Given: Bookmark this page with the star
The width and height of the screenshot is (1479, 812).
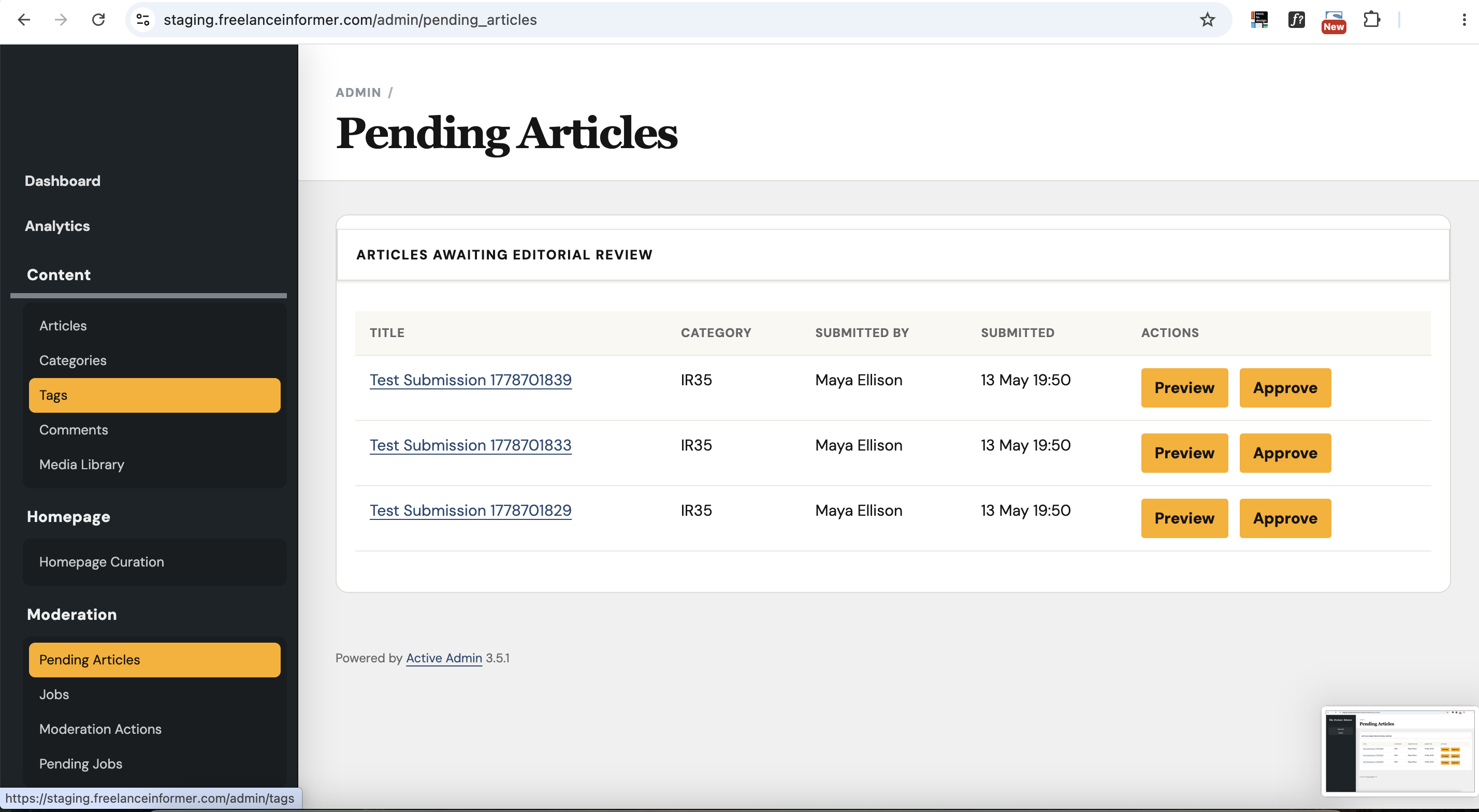Looking at the screenshot, I should [1208, 20].
